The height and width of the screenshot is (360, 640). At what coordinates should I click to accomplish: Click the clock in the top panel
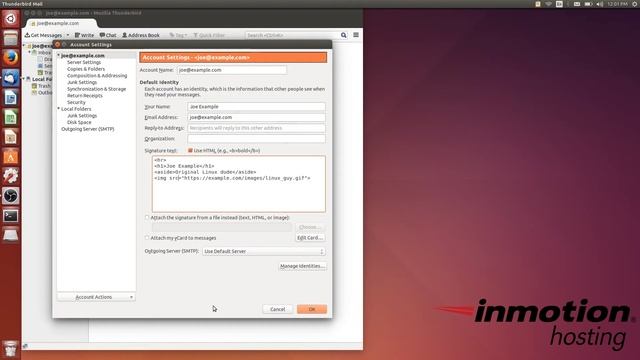coord(617,4)
